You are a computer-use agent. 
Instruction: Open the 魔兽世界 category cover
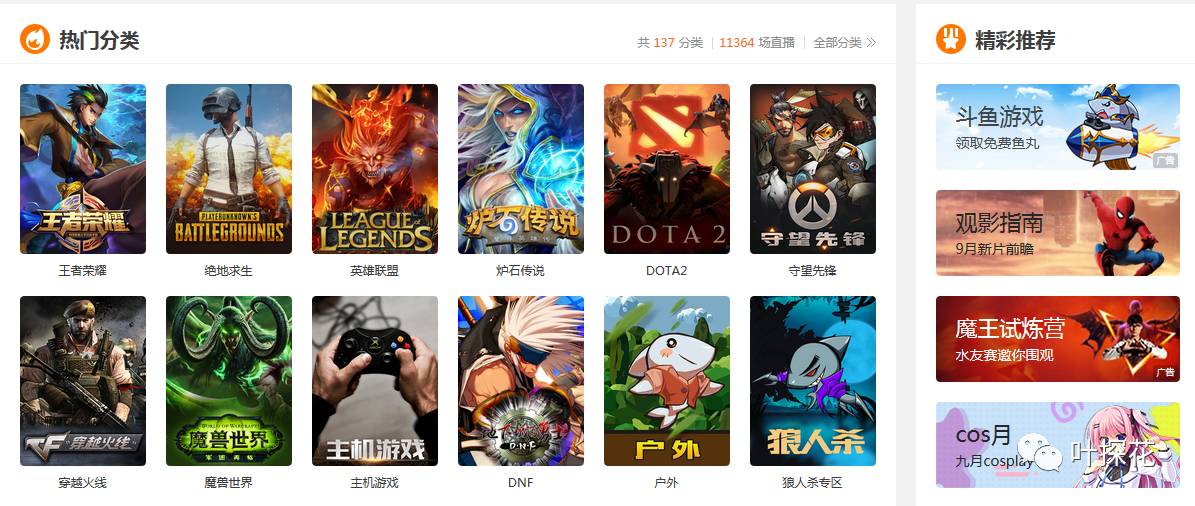(229, 381)
